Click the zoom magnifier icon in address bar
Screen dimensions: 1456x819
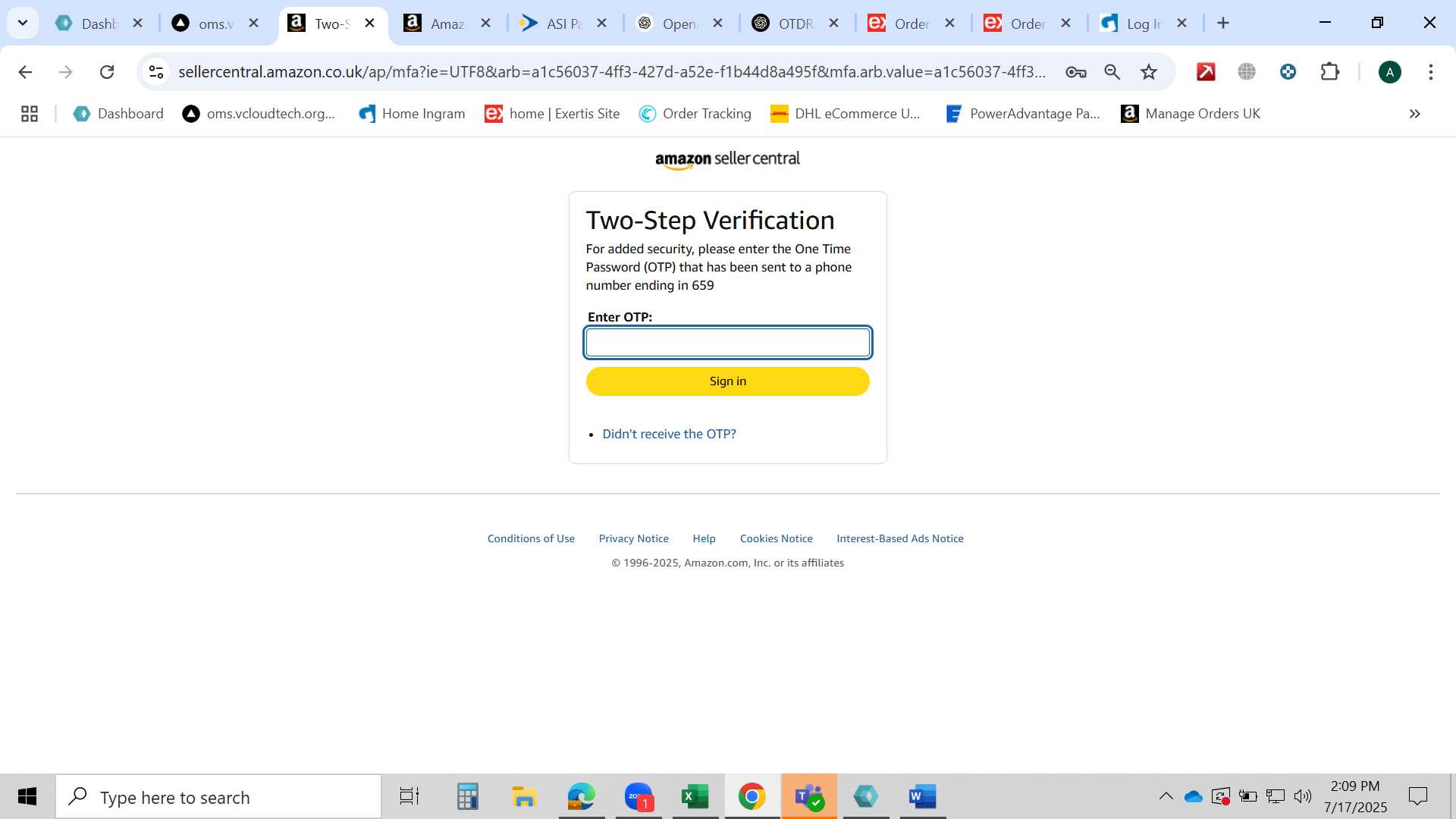(1112, 72)
